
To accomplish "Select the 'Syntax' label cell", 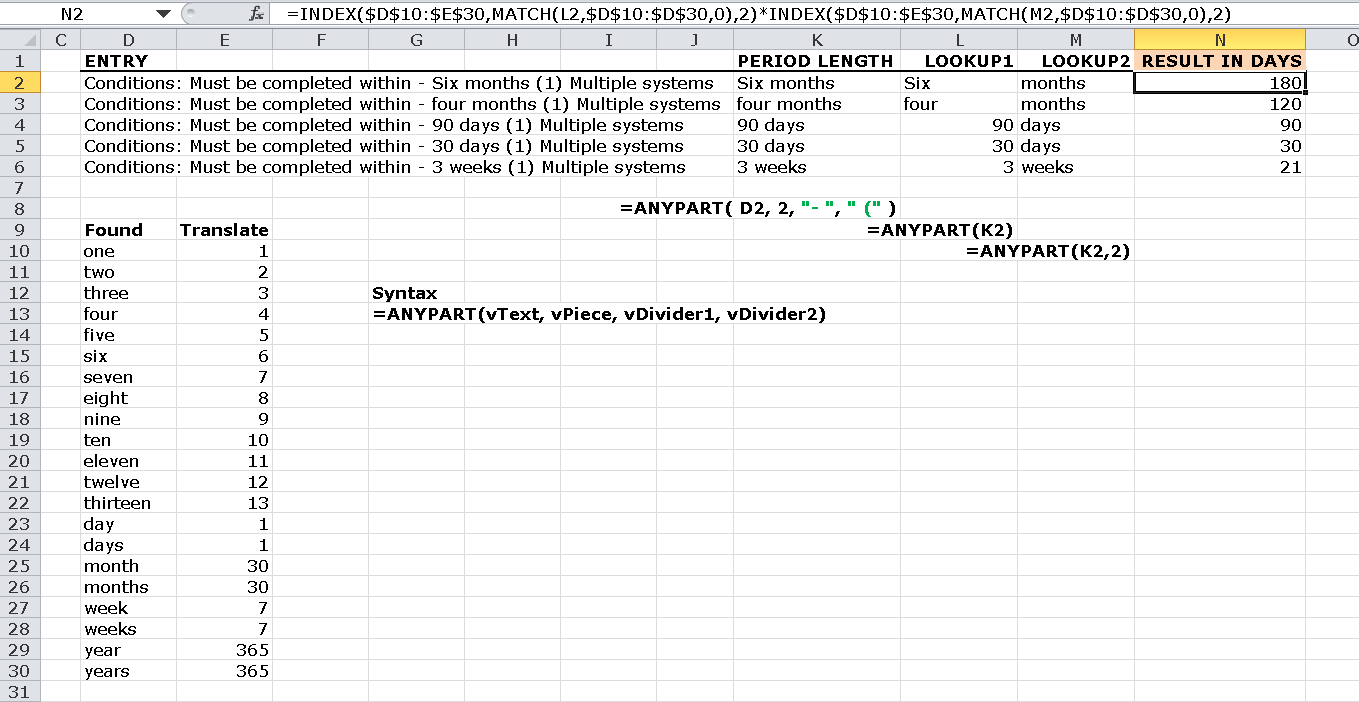I will 405,293.
